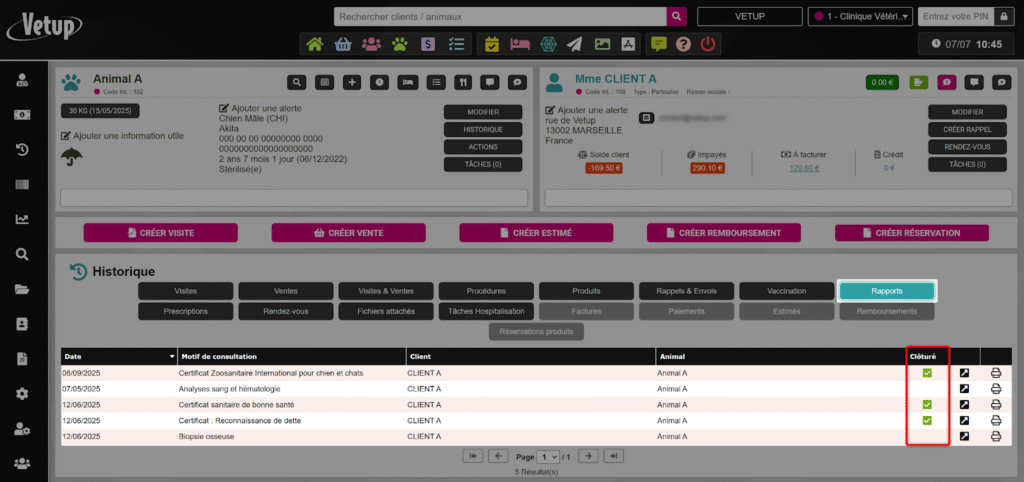
Task: Open the orange question mark help icon
Action: pyautogui.click(x=684, y=44)
